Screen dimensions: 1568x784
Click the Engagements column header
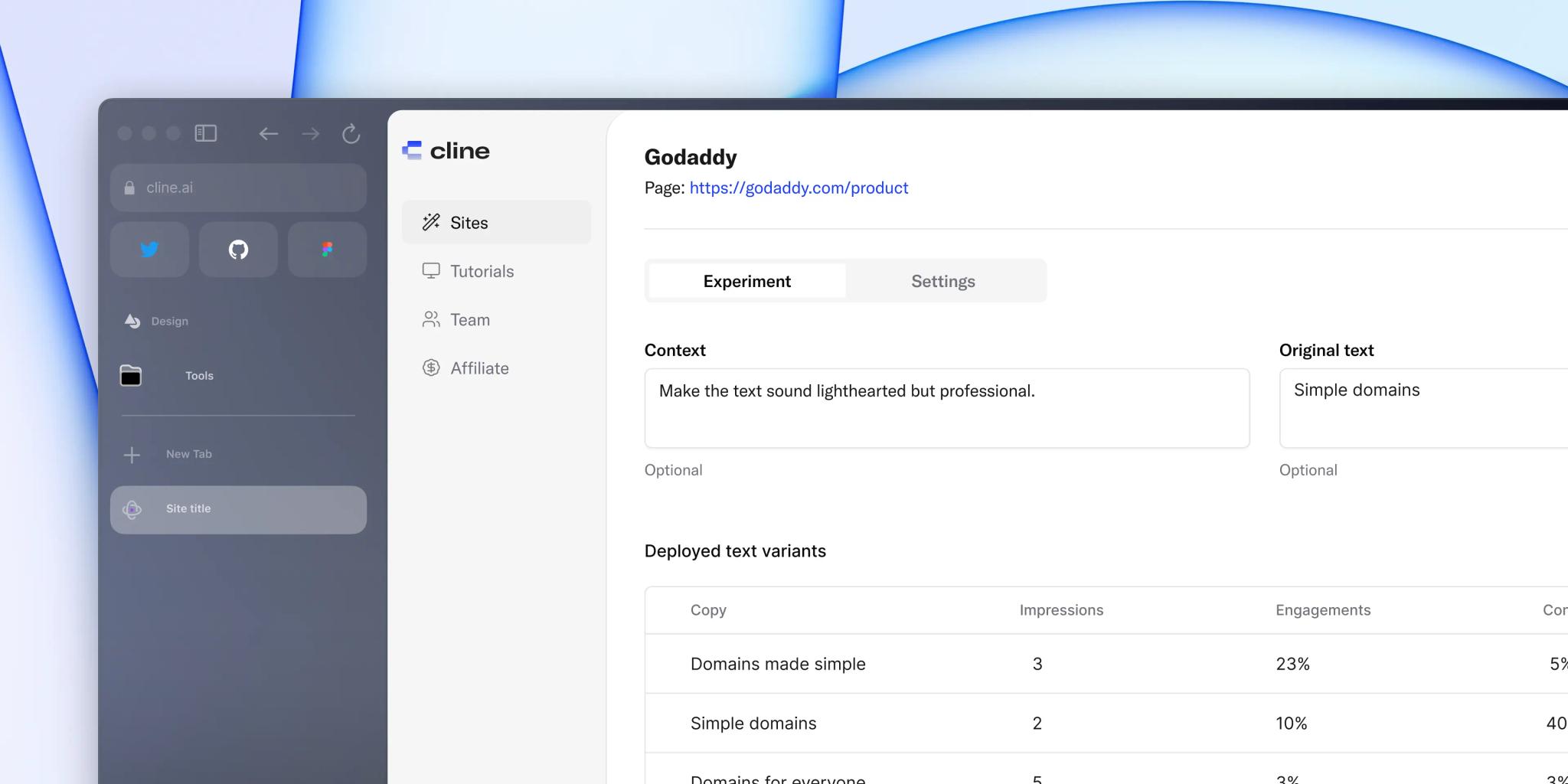pyautogui.click(x=1323, y=610)
